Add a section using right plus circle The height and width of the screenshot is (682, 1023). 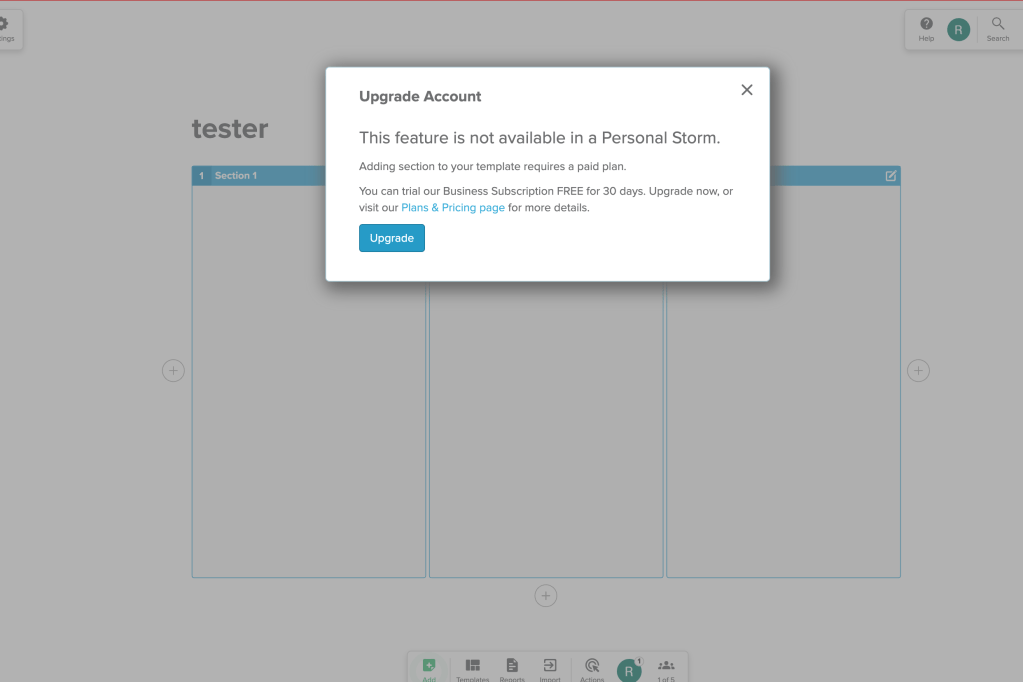click(918, 371)
